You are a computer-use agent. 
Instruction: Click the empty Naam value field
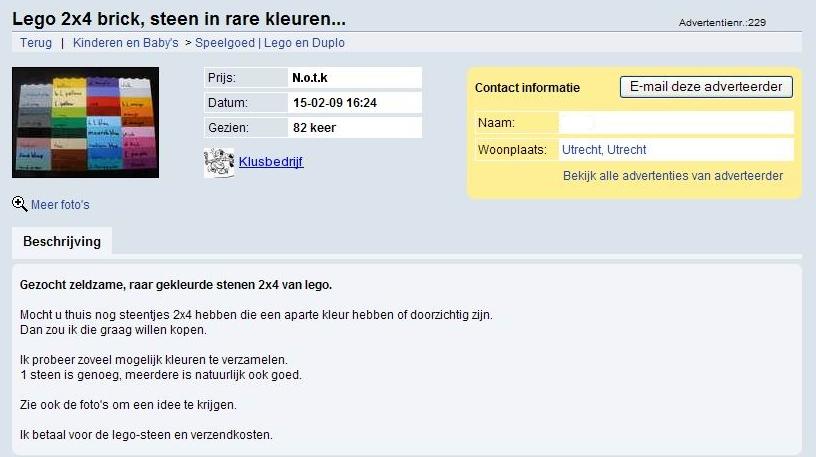point(676,123)
